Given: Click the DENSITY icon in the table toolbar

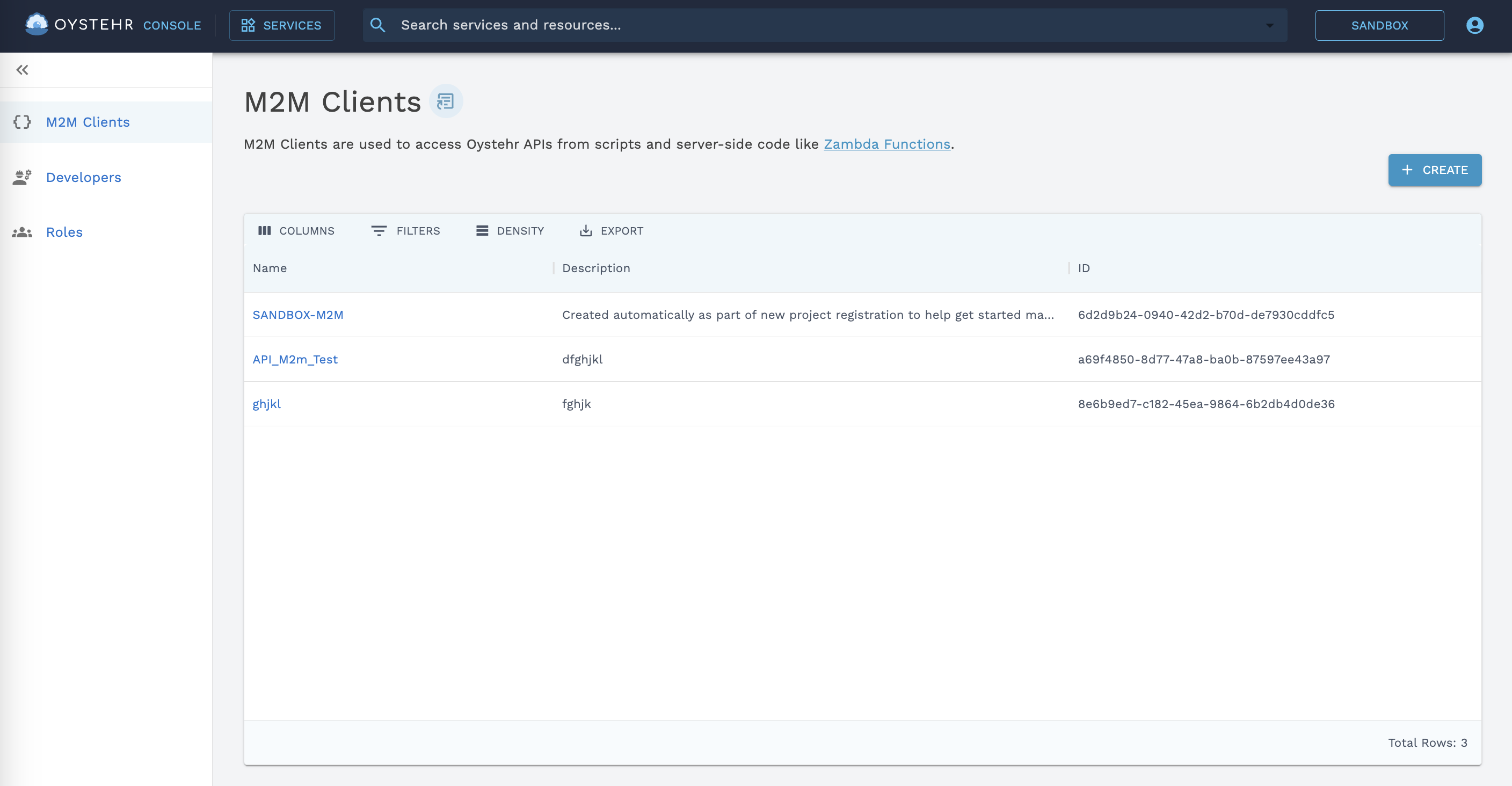Looking at the screenshot, I should [481, 231].
